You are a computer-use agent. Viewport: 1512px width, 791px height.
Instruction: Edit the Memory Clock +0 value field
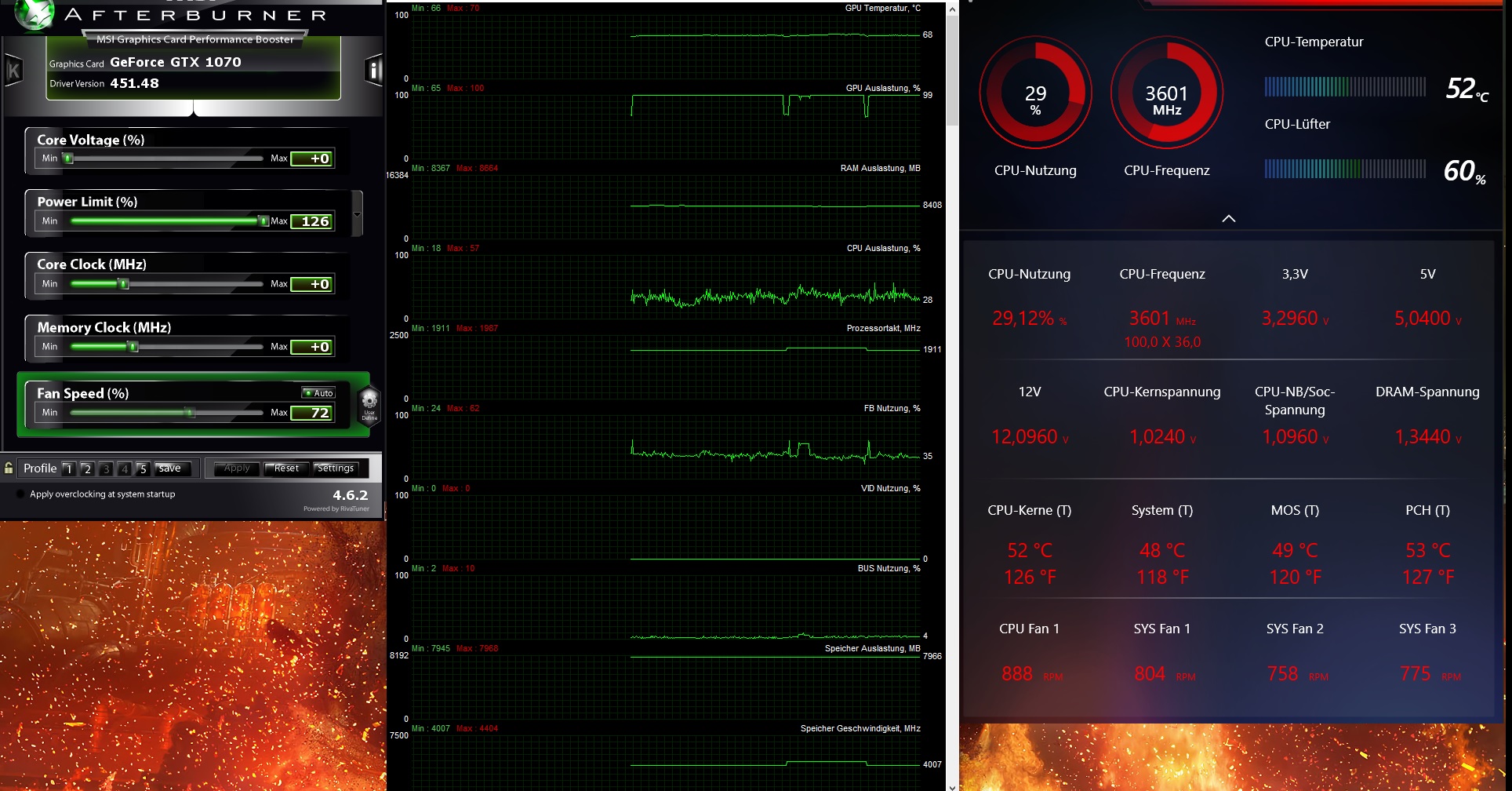pos(312,347)
